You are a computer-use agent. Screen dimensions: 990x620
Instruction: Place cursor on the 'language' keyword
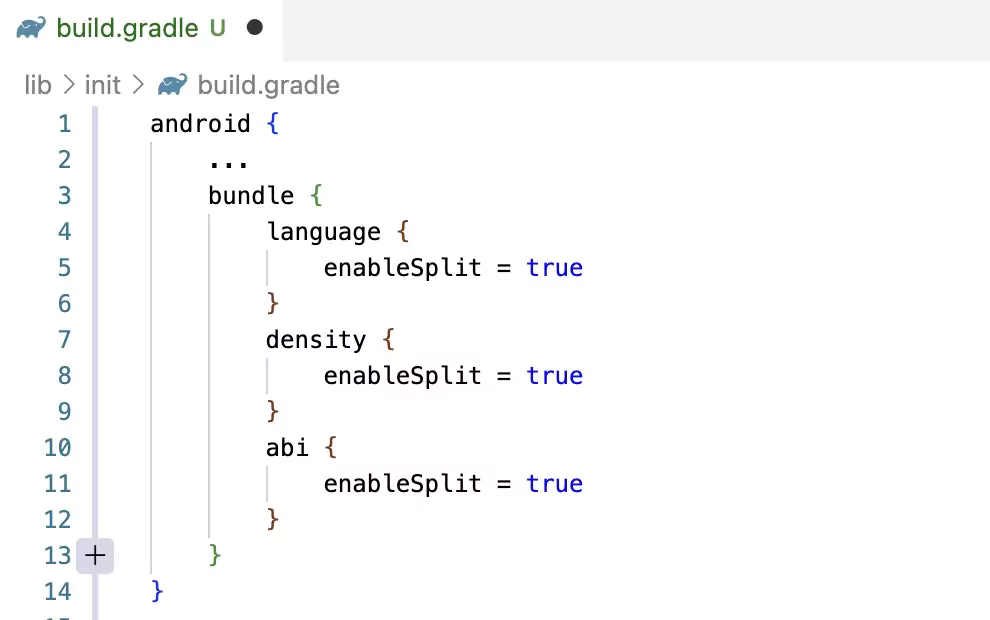click(x=324, y=233)
